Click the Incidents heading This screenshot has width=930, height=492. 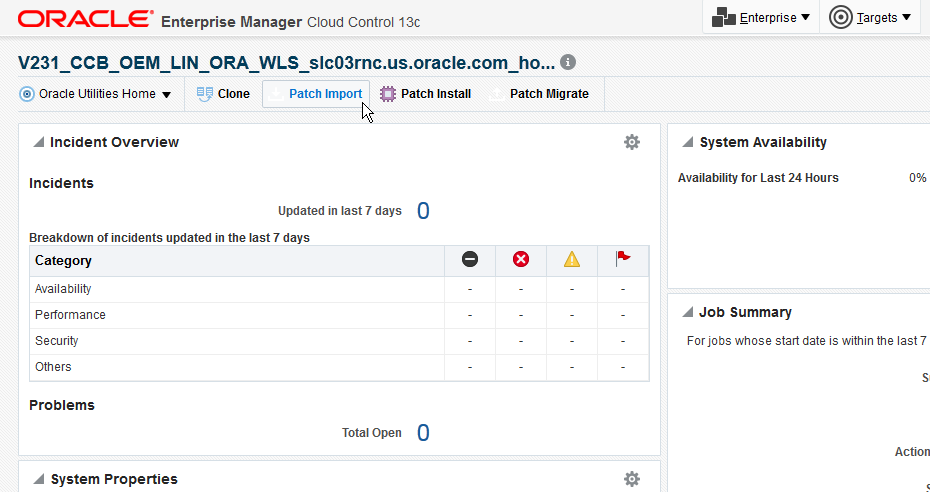tap(61, 183)
